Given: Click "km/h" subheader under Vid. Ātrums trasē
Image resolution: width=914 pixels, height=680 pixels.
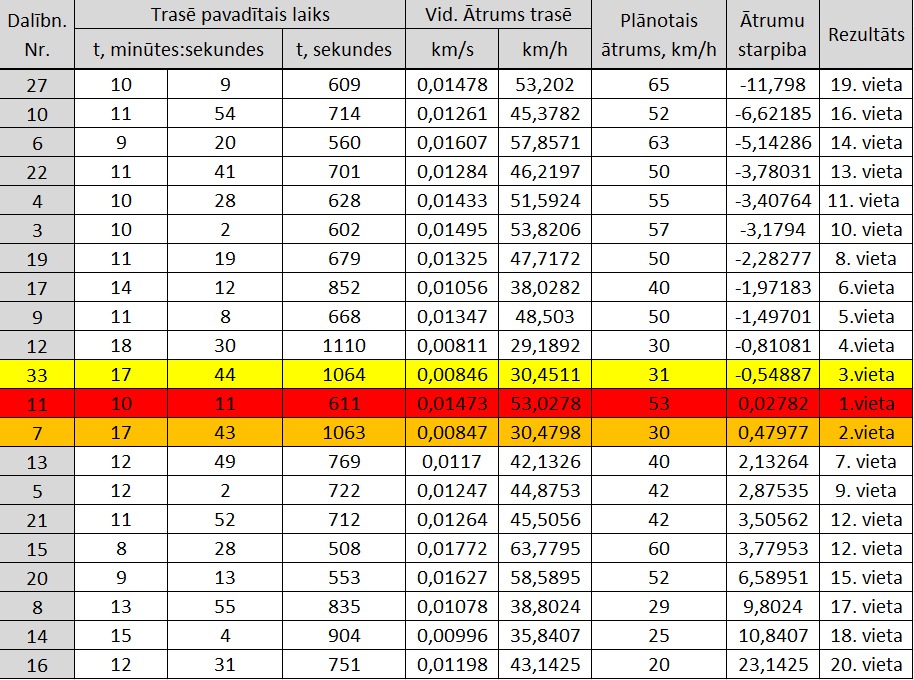Looking at the screenshot, I should point(545,50).
